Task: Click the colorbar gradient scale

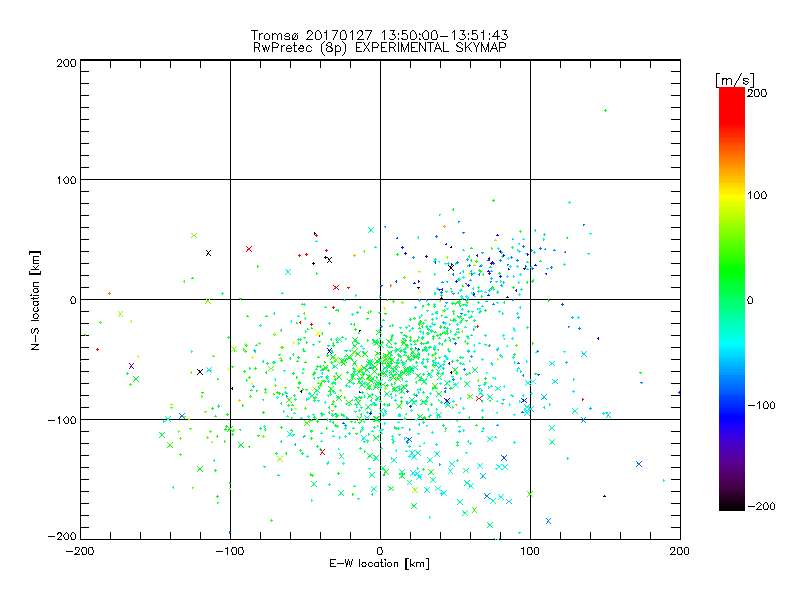Action: coord(732,299)
